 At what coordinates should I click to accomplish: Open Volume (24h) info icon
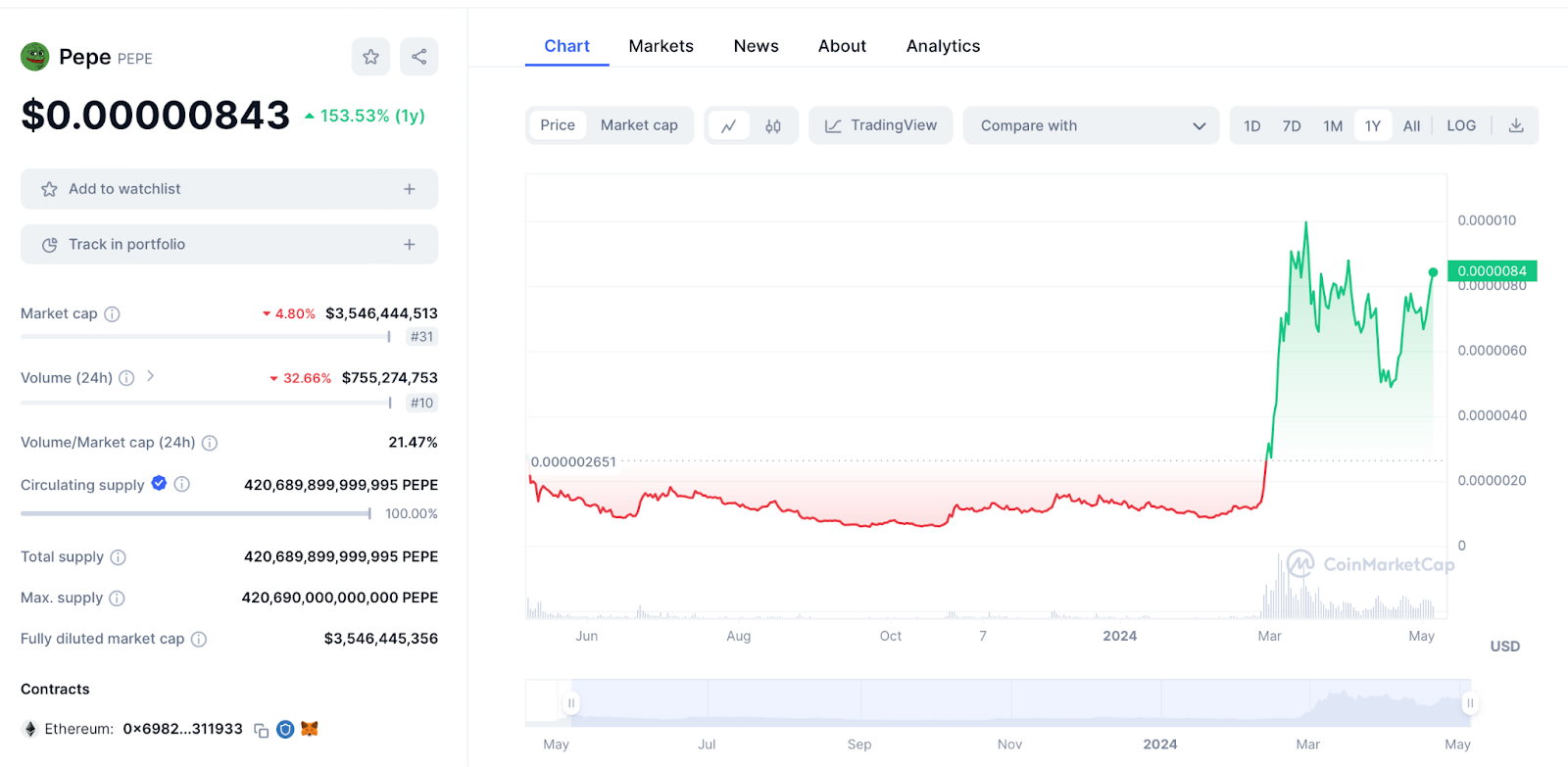[x=126, y=378]
